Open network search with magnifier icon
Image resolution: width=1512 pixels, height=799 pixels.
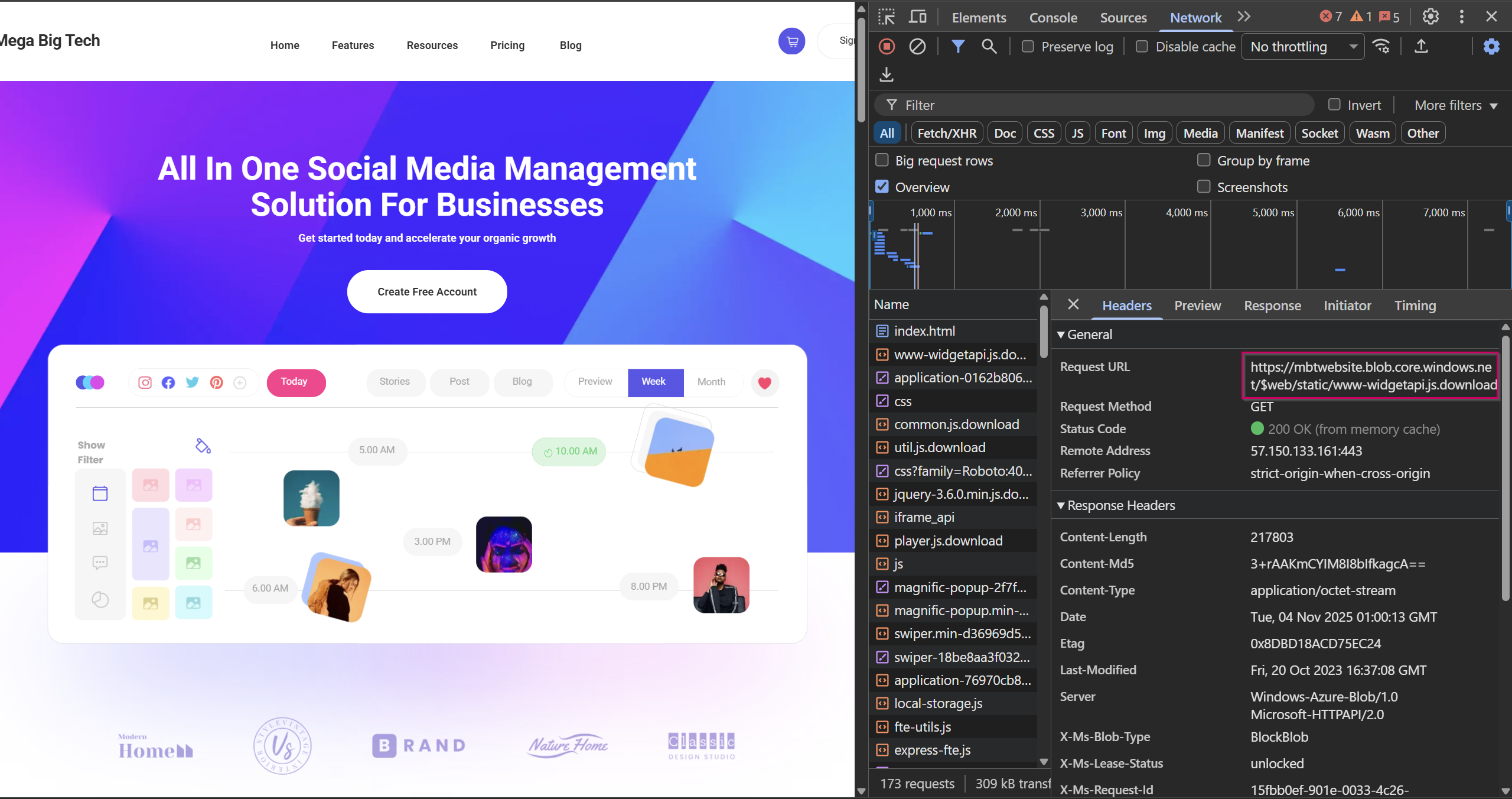[989, 47]
